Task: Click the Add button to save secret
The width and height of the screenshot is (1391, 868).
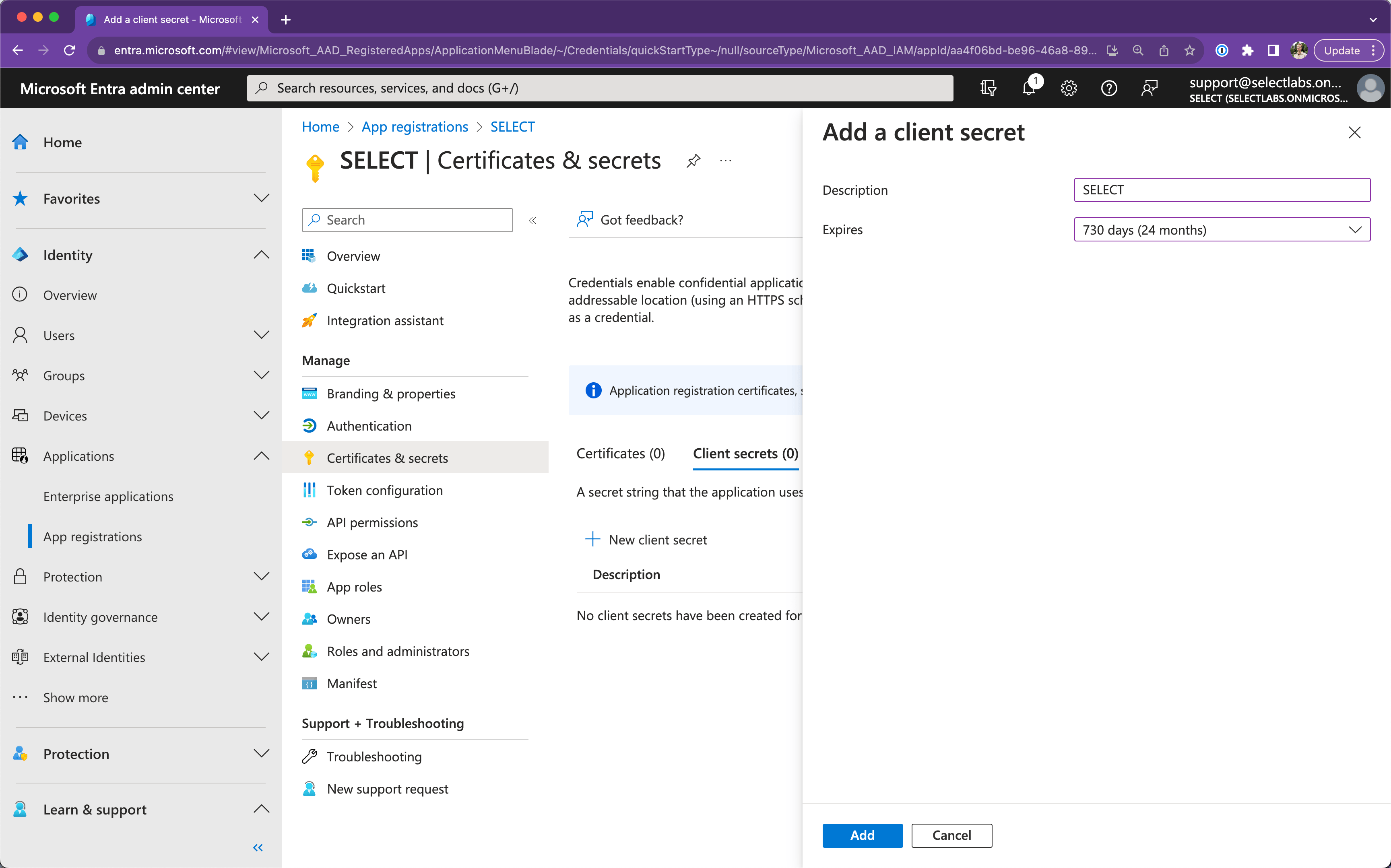Action: pos(862,835)
